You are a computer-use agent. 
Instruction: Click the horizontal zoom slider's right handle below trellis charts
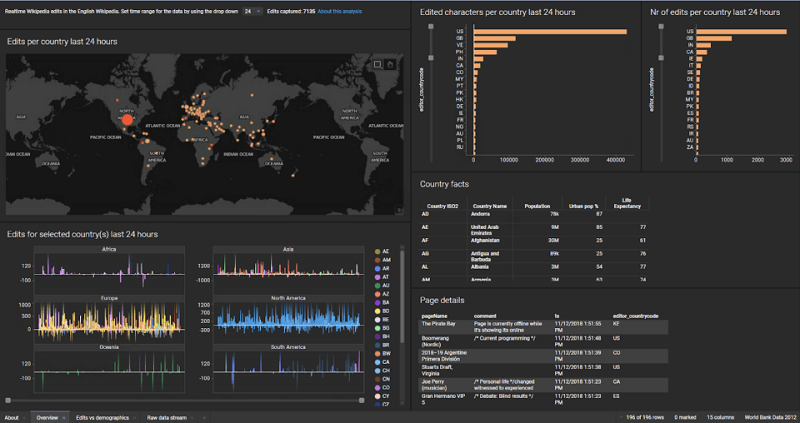pos(362,401)
